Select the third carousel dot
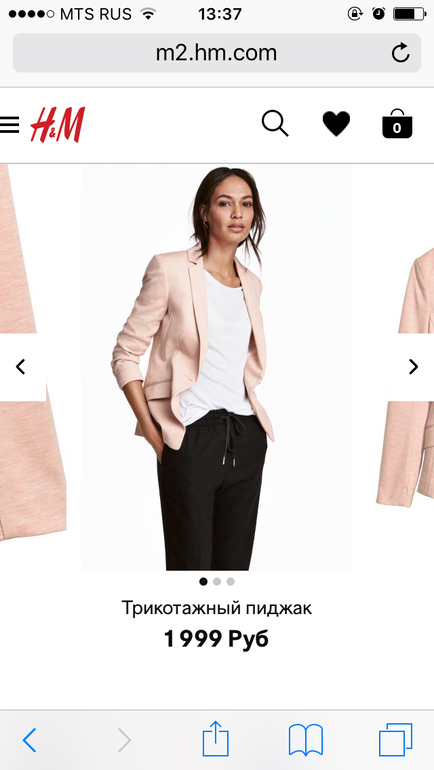Screen dimensions: 434x770 click(x=231, y=582)
